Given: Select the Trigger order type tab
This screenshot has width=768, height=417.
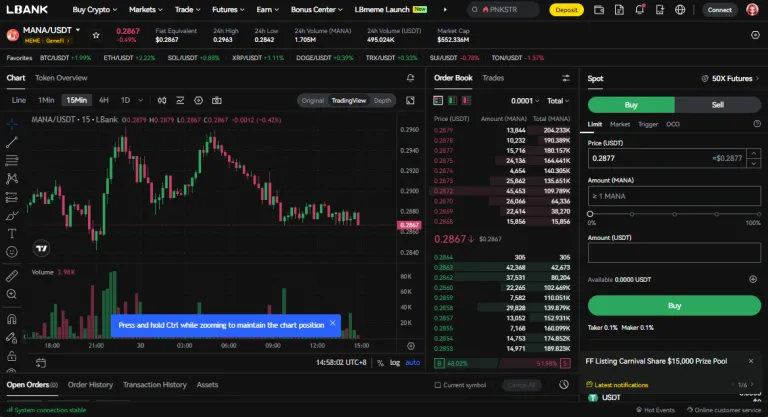Looking at the screenshot, I should pyautogui.click(x=648, y=124).
